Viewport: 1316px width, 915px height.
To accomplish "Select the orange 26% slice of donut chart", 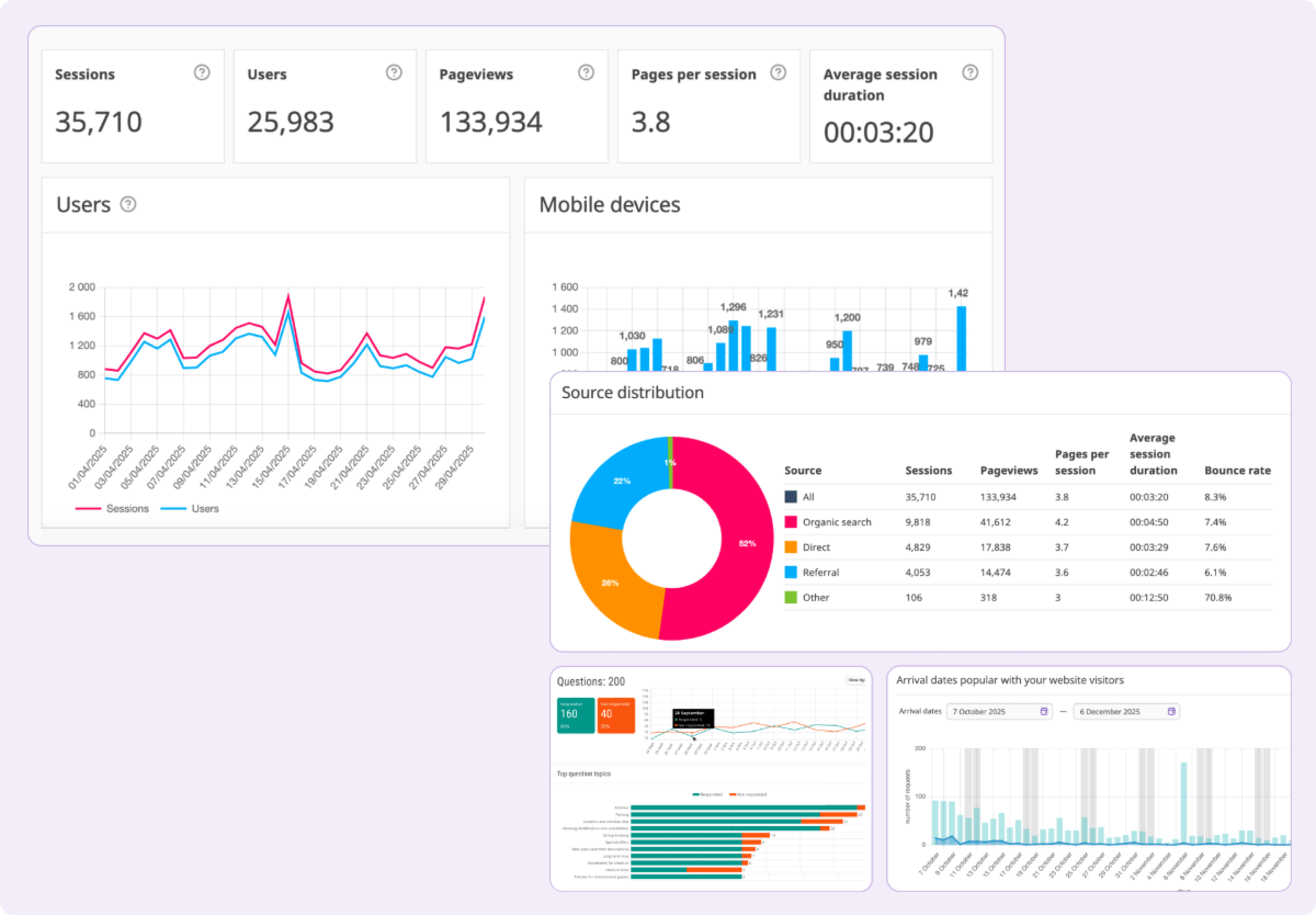I will pyautogui.click(x=610, y=582).
